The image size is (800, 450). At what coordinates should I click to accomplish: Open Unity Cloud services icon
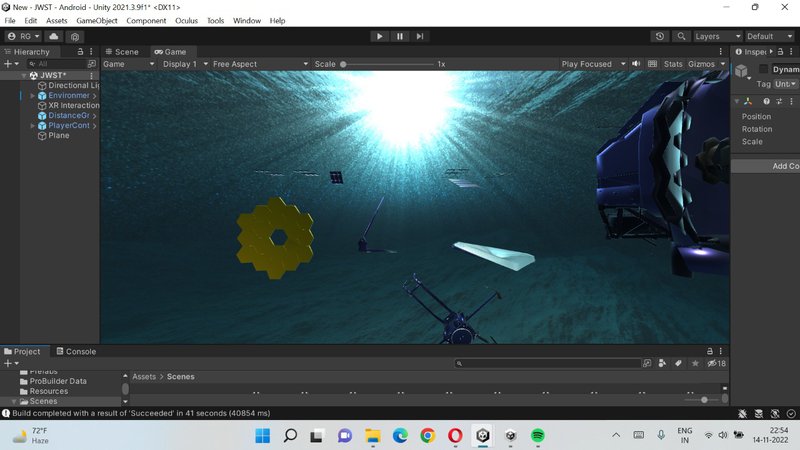[53, 36]
